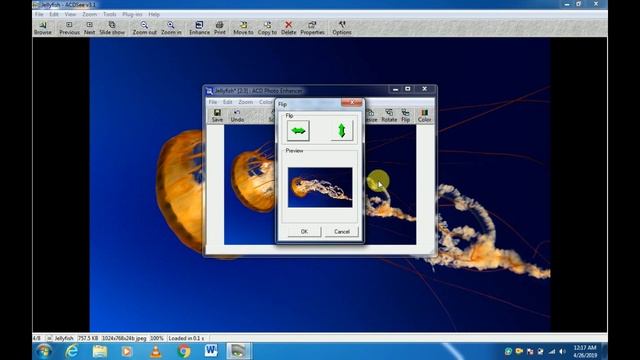Click the ACDSee taskbar button

[239, 351]
